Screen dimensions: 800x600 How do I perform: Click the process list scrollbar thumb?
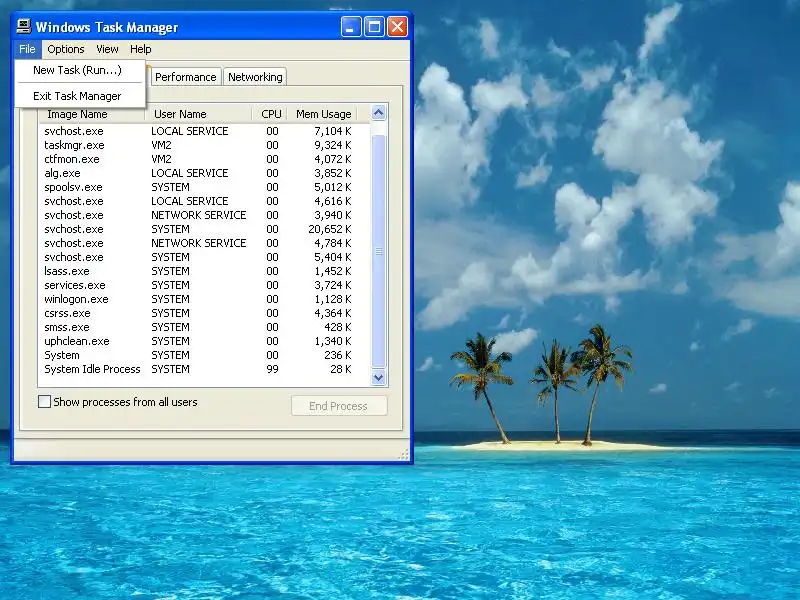[x=379, y=251]
